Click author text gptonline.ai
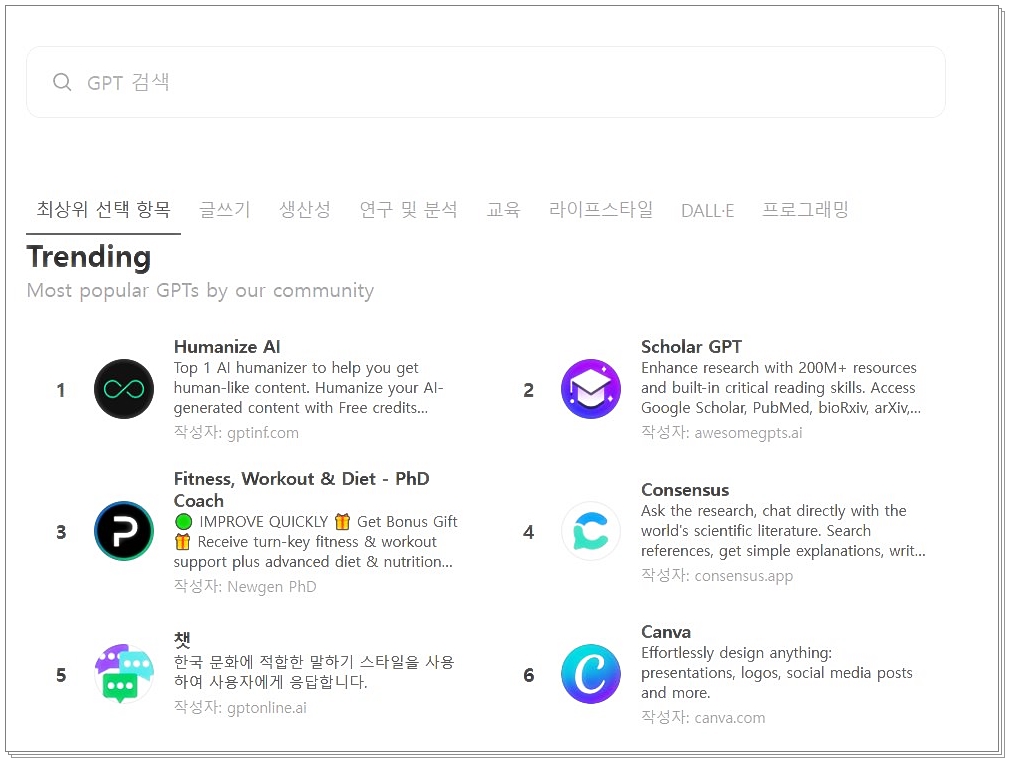The image size is (1010, 763). tap(267, 708)
